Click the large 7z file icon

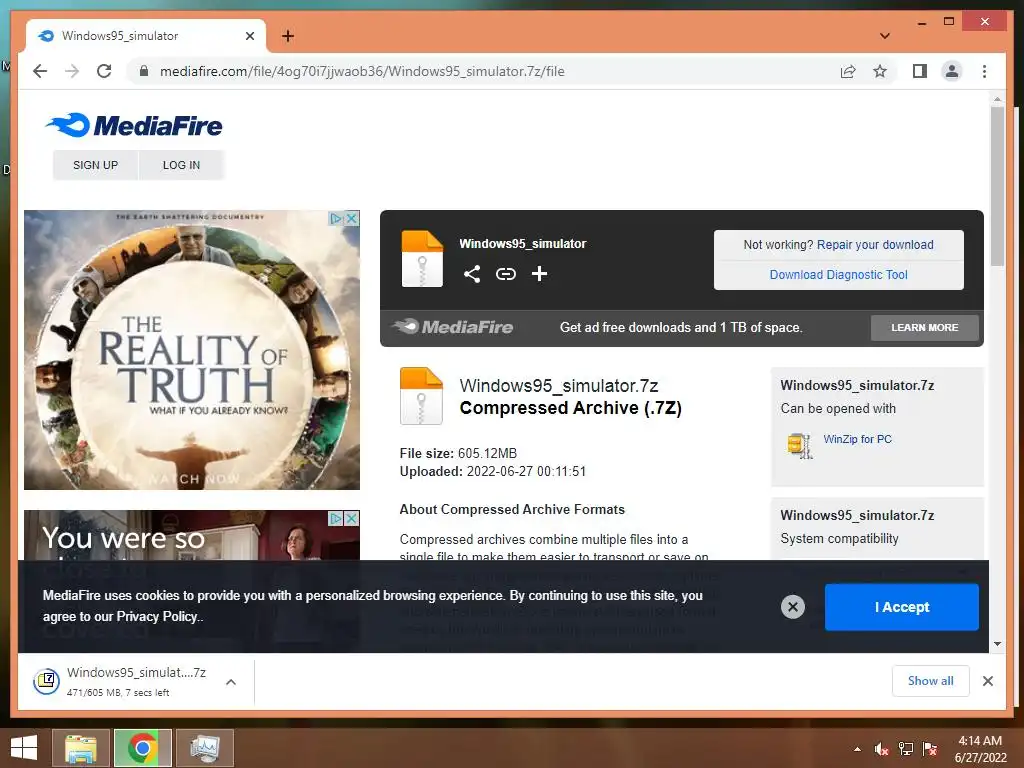pos(421,396)
